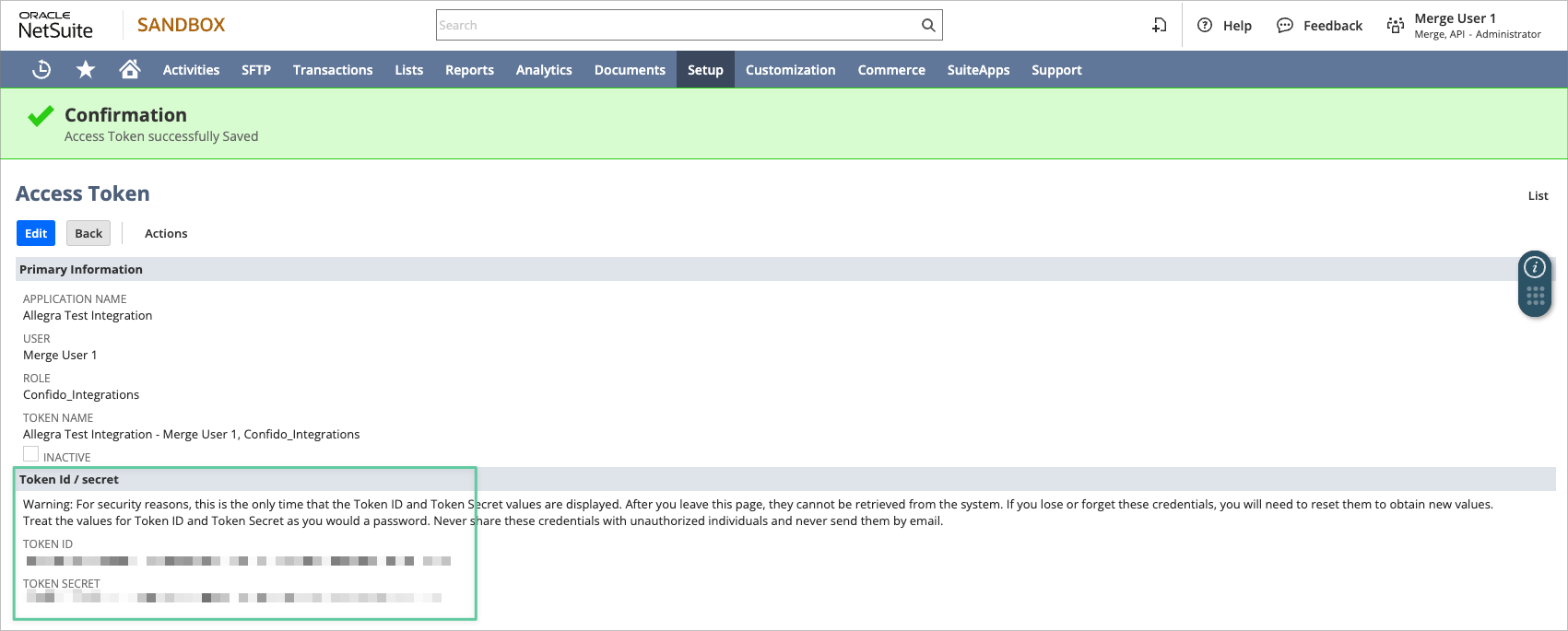Click the Feedback link

(x=1333, y=26)
